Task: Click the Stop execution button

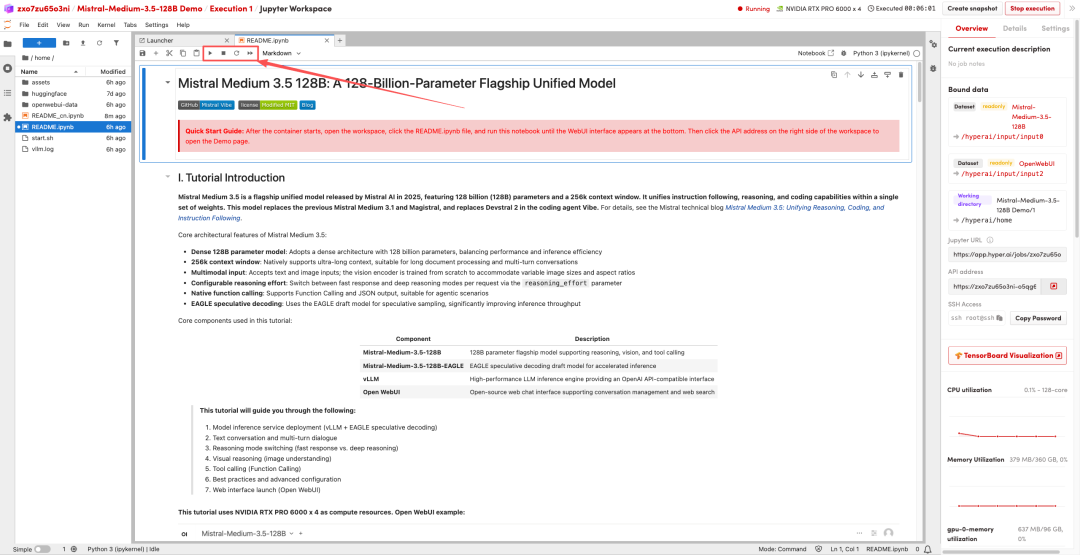Action: [1032, 8]
